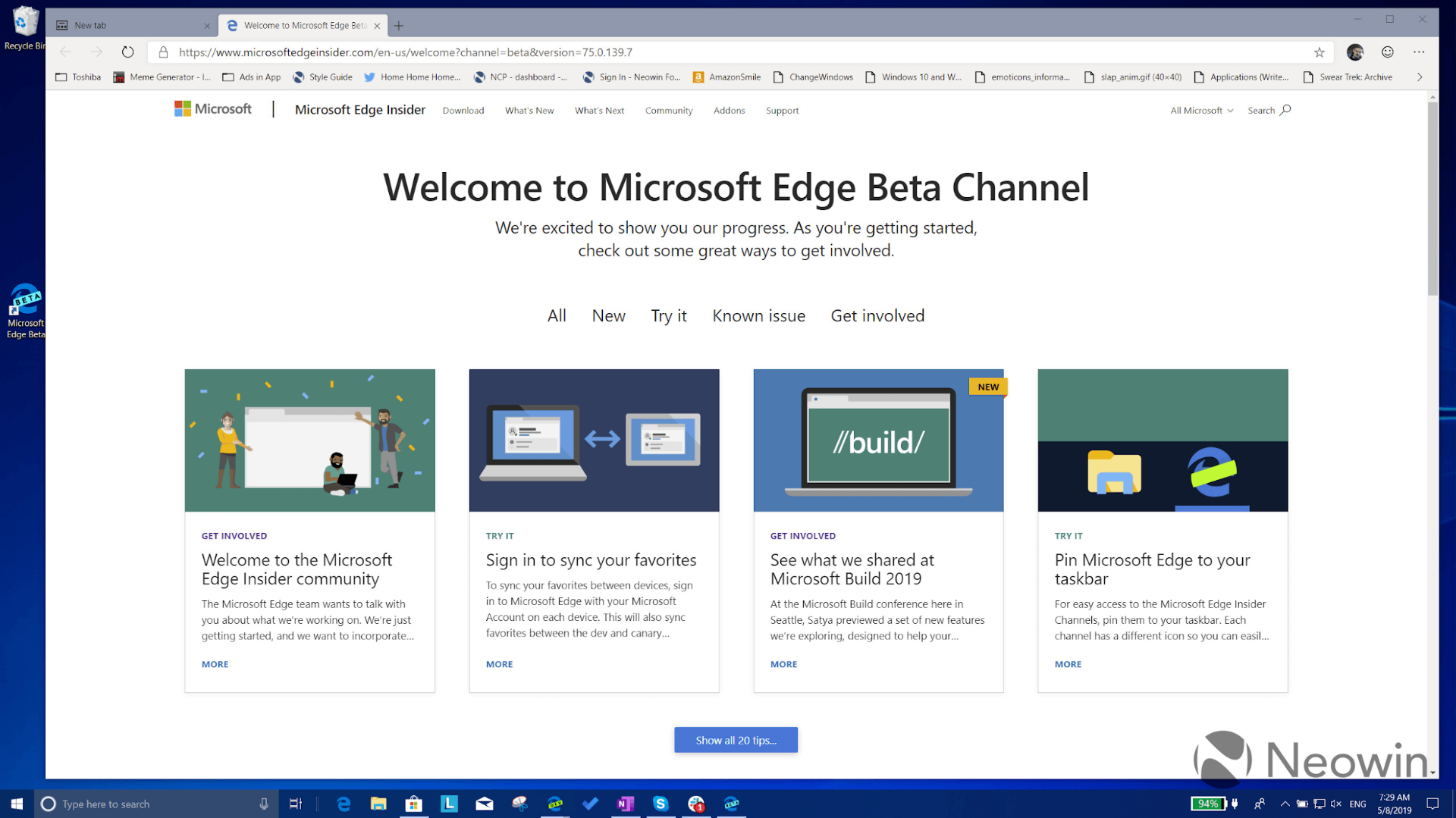The height and width of the screenshot is (818, 1456).
Task: Open the emoticons_informa... bookmark
Action: [x=1023, y=77]
